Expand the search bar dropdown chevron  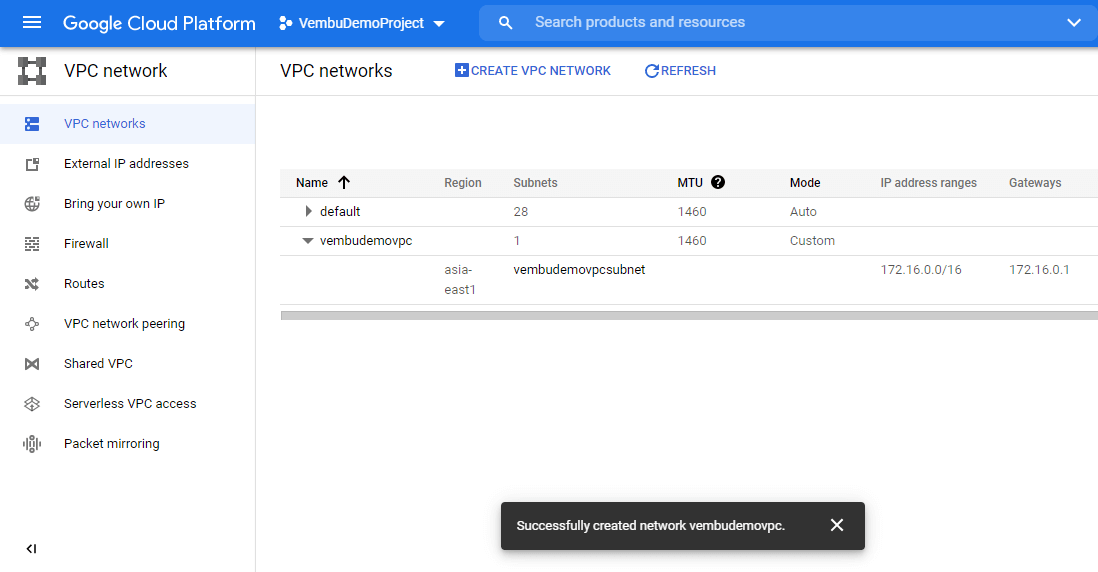pyautogui.click(x=1073, y=22)
